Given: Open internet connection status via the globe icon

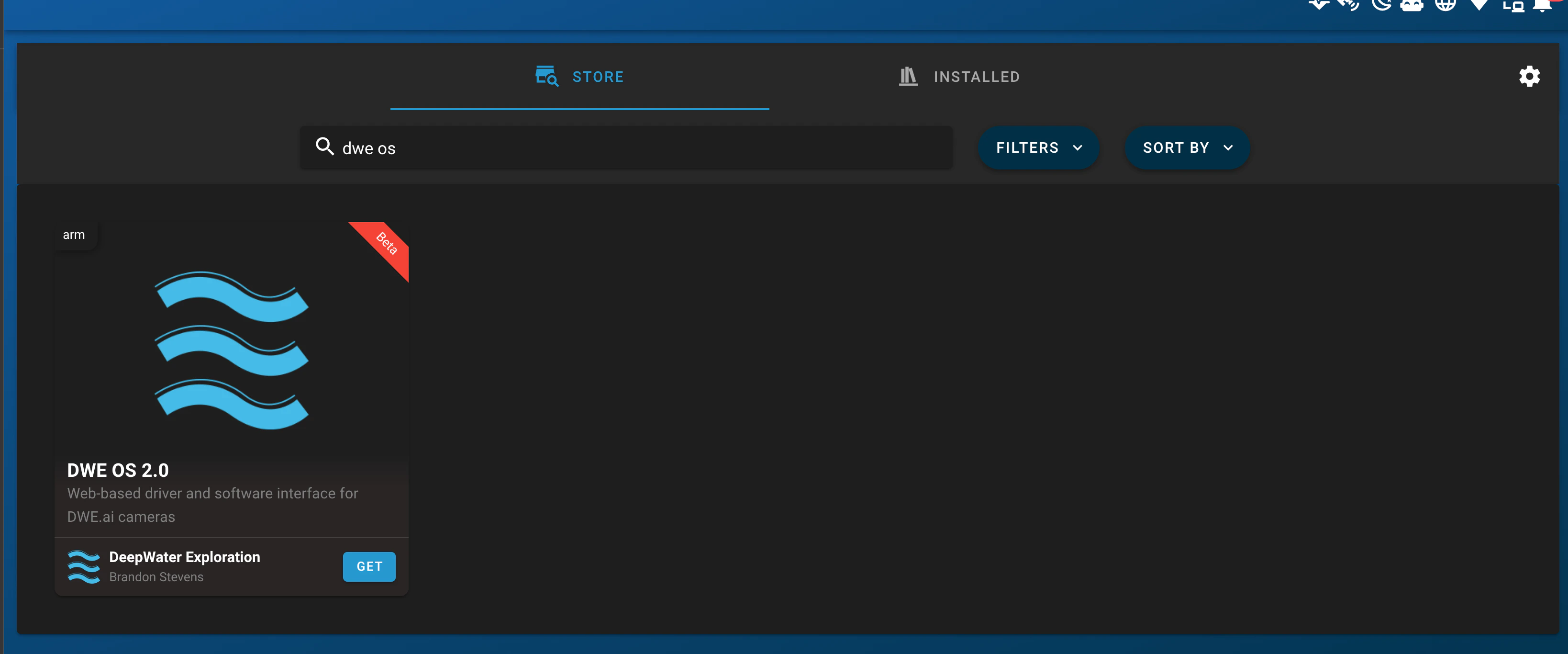Looking at the screenshot, I should (1446, 6).
